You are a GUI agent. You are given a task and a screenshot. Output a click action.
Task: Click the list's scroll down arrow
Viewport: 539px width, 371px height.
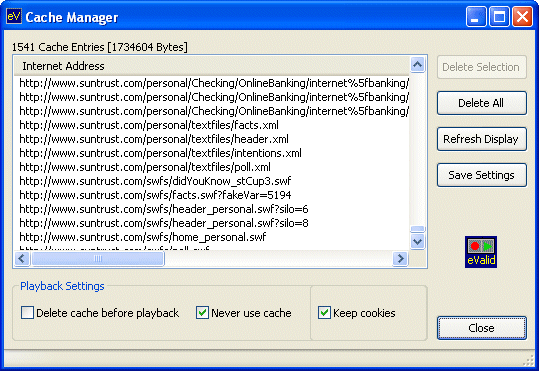(x=417, y=241)
